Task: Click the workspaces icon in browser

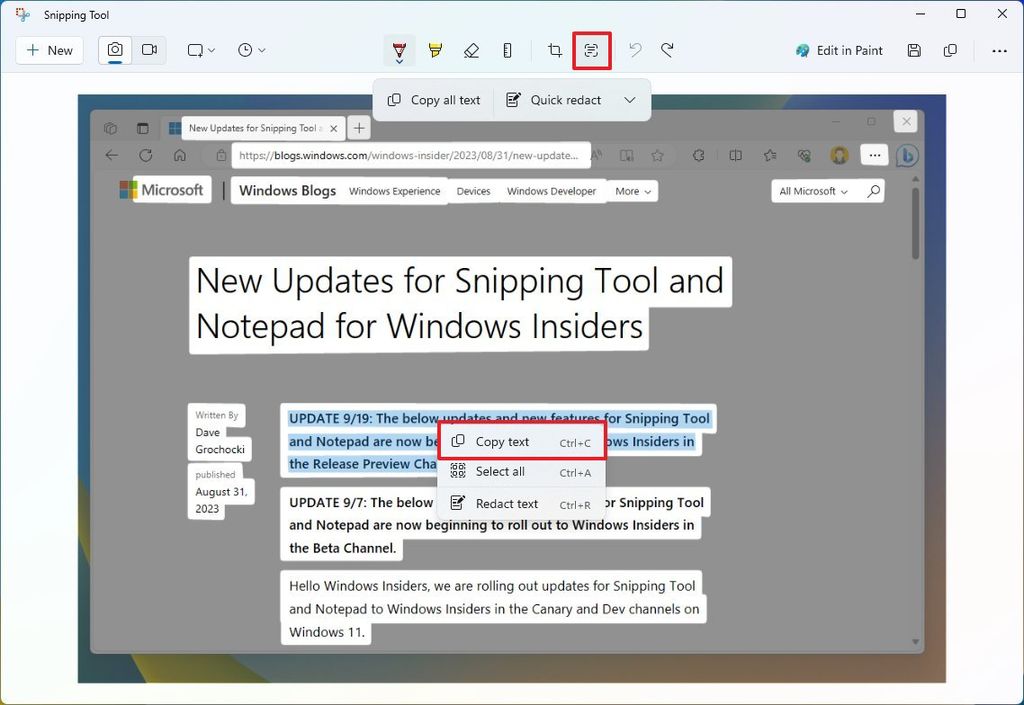Action: (110, 129)
